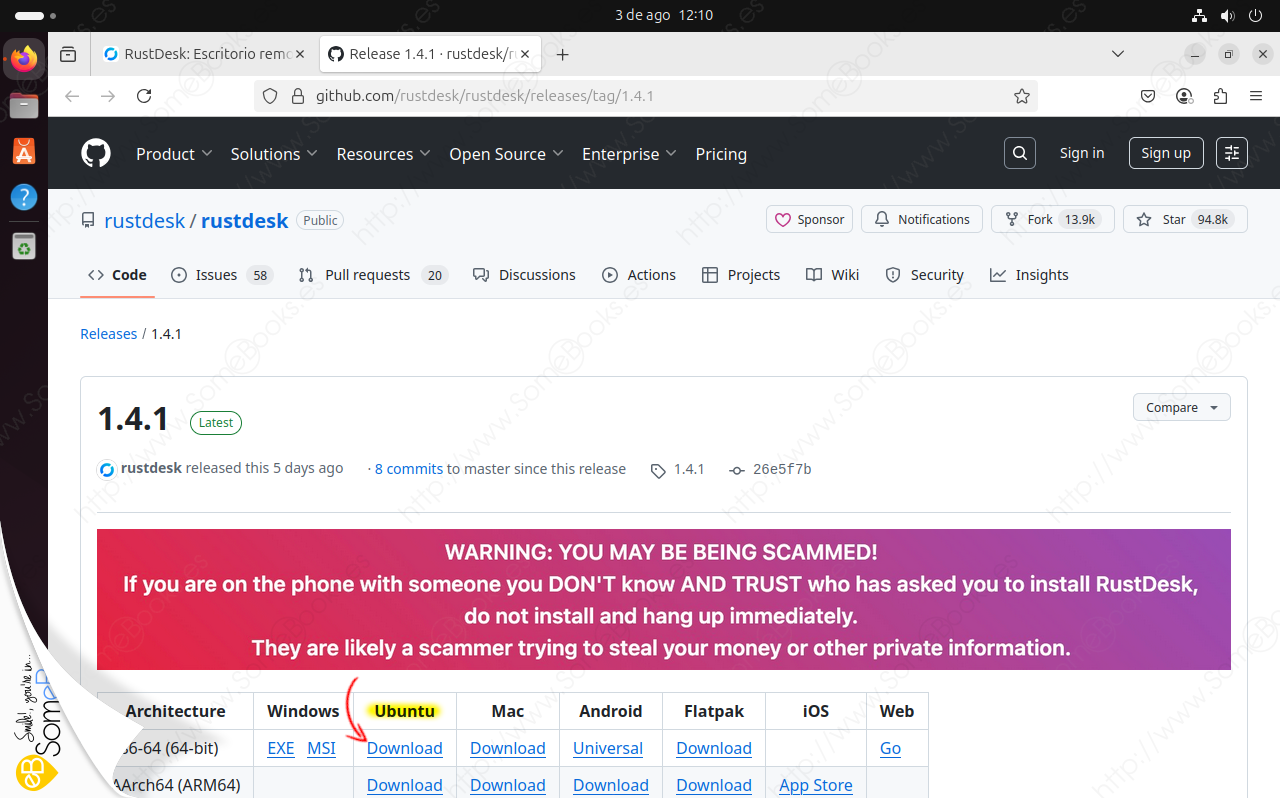Click the GitHub search magnifier button
The width and height of the screenshot is (1280, 798).
pyautogui.click(x=1020, y=153)
